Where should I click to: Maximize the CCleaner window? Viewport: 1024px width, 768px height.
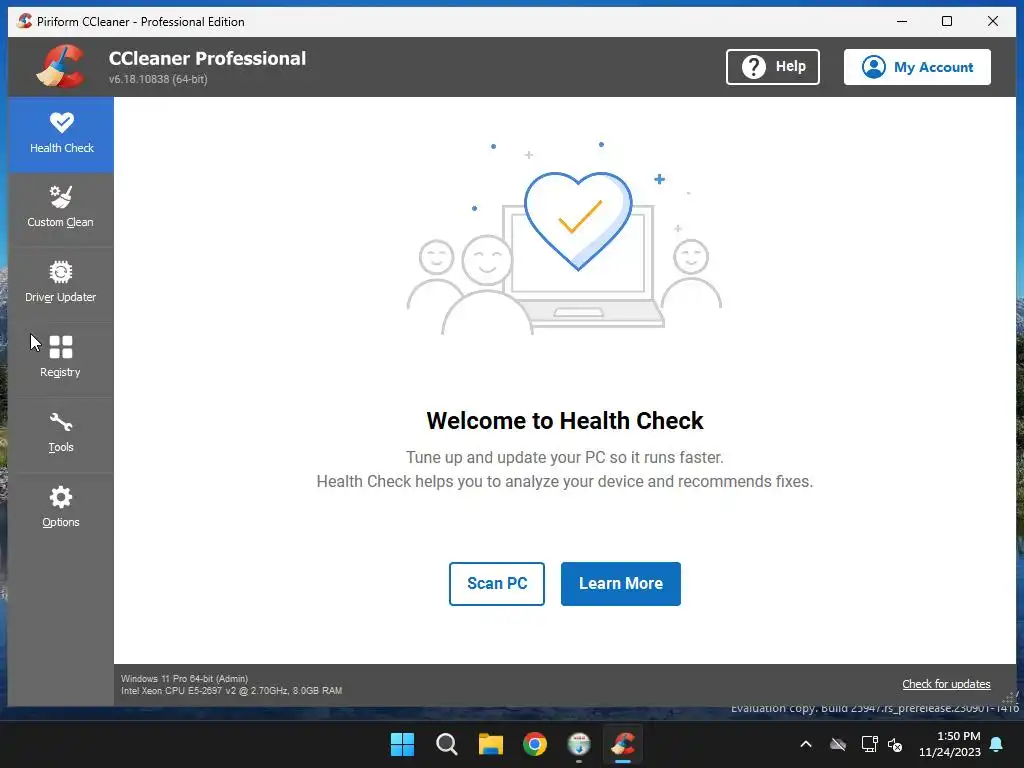(x=947, y=21)
